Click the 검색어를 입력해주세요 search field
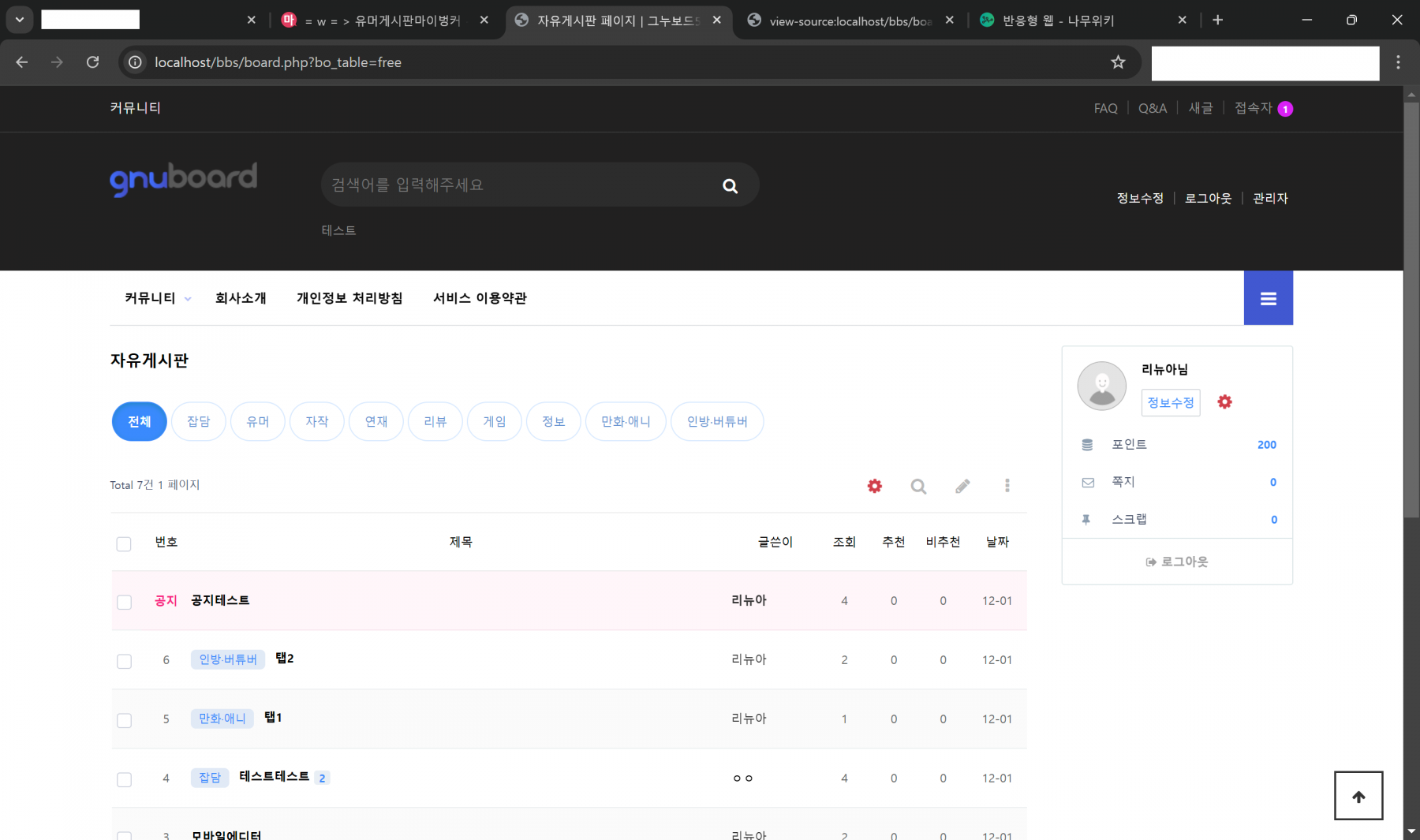Screen dimensions: 1420x840 click(x=517, y=185)
